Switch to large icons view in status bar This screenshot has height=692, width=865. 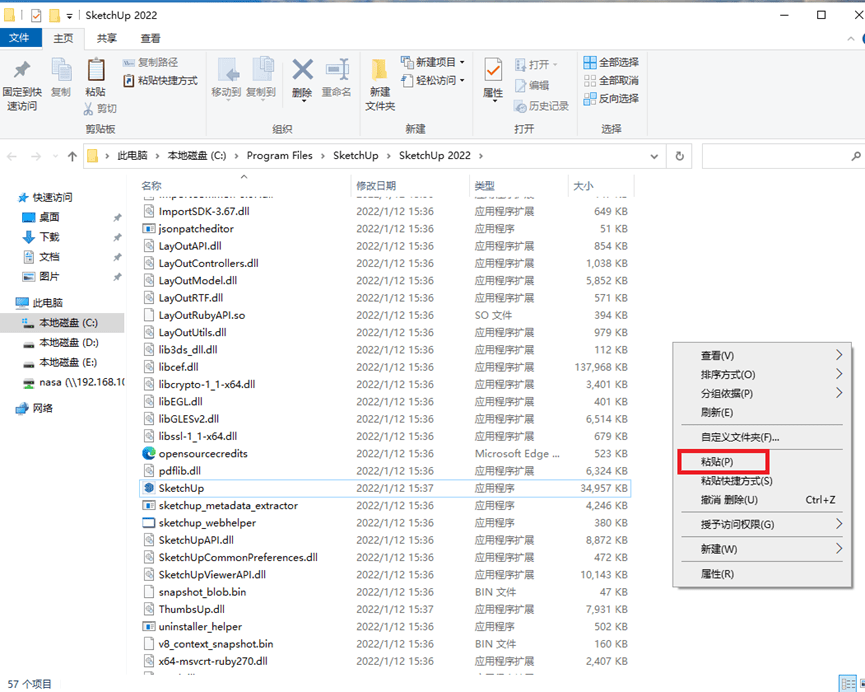coord(861,683)
